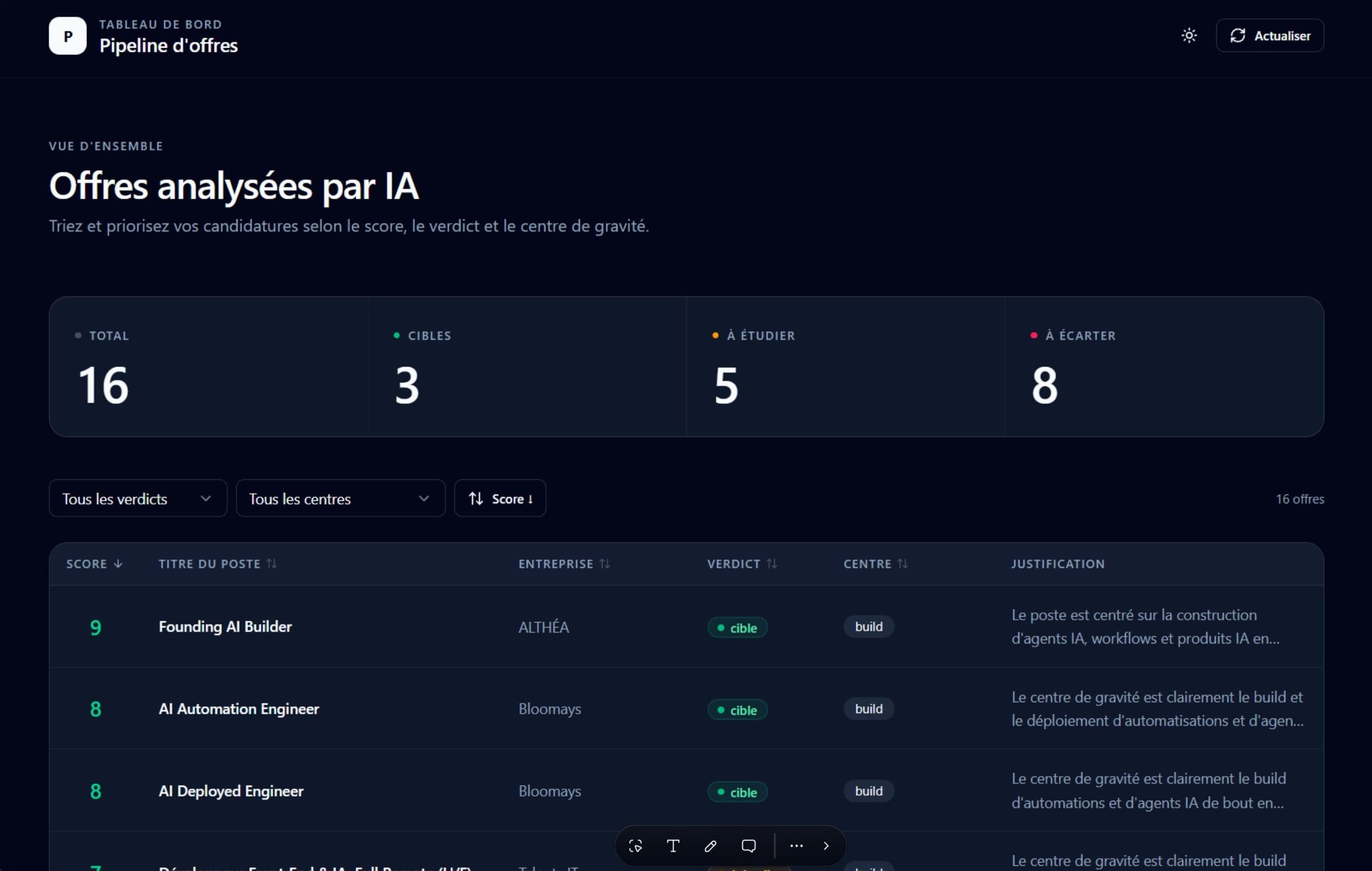Sort by CENTRE column header
Screen dimensions: 1372x871
875,564
